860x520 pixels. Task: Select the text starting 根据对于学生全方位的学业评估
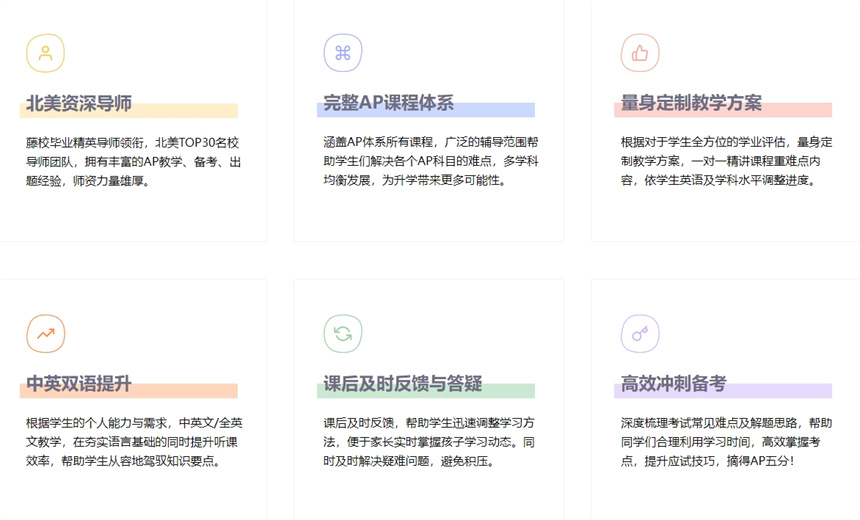(726, 162)
